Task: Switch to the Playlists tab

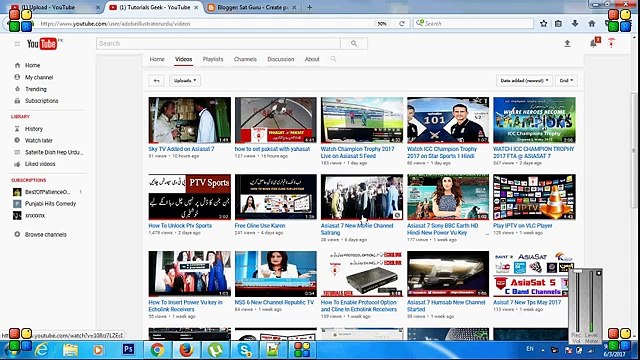Action: (x=213, y=59)
